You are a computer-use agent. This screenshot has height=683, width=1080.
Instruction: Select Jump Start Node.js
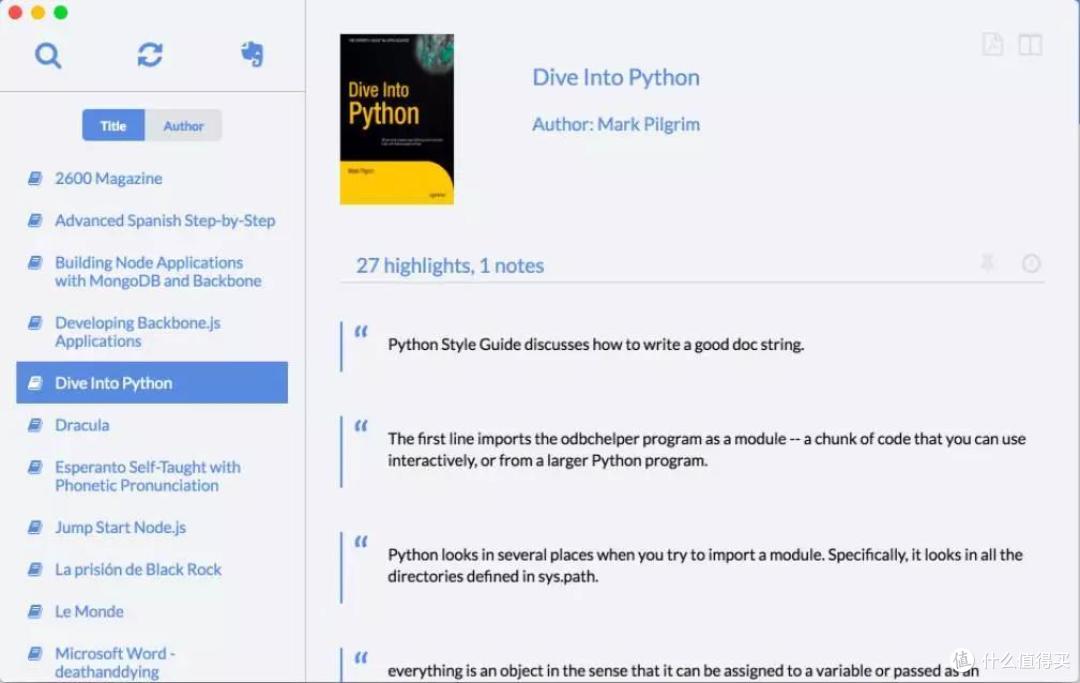tap(120, 528)
